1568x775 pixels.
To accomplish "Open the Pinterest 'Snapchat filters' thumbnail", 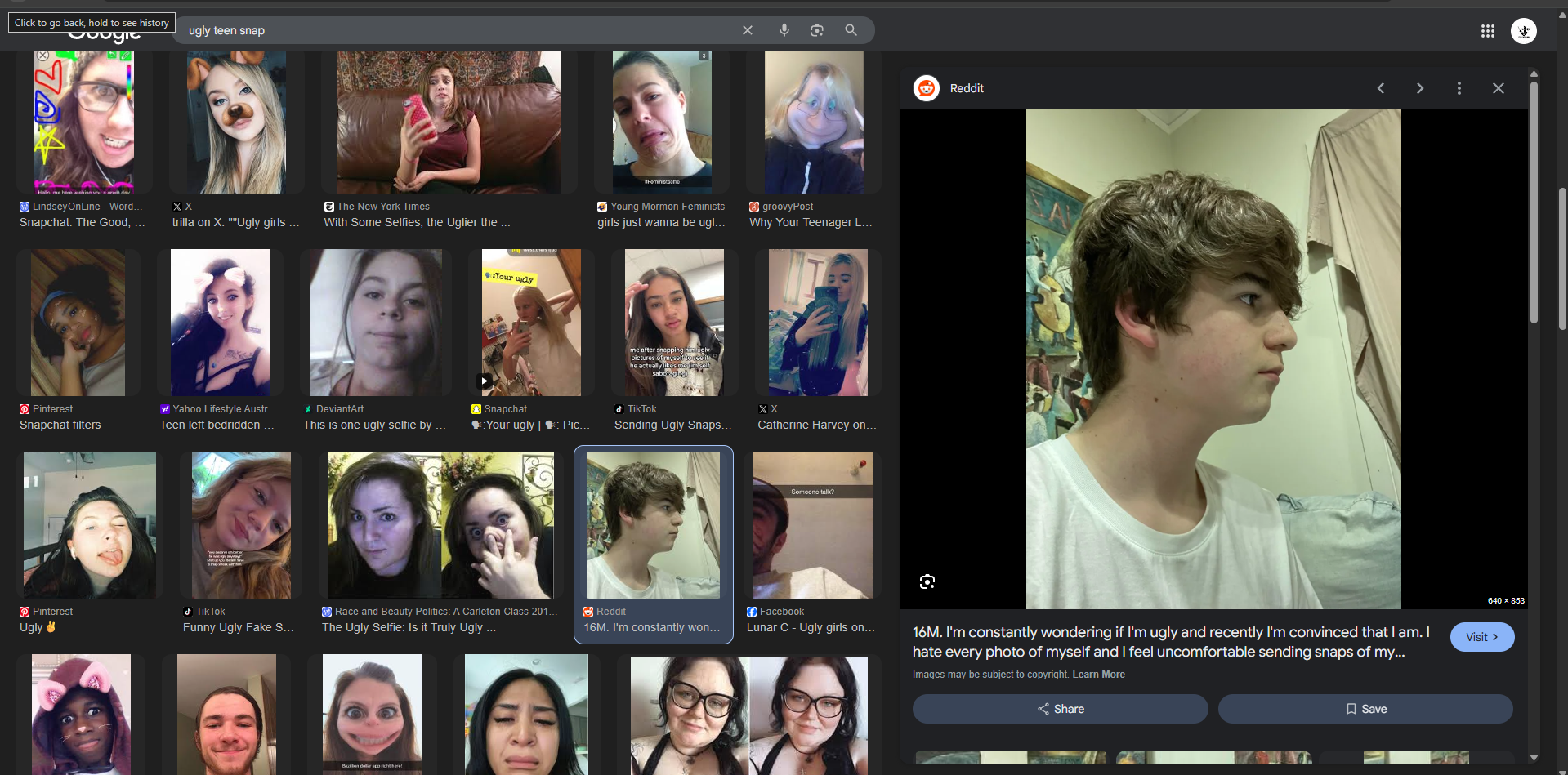I will pyautogui.click(x=78, y=323).
